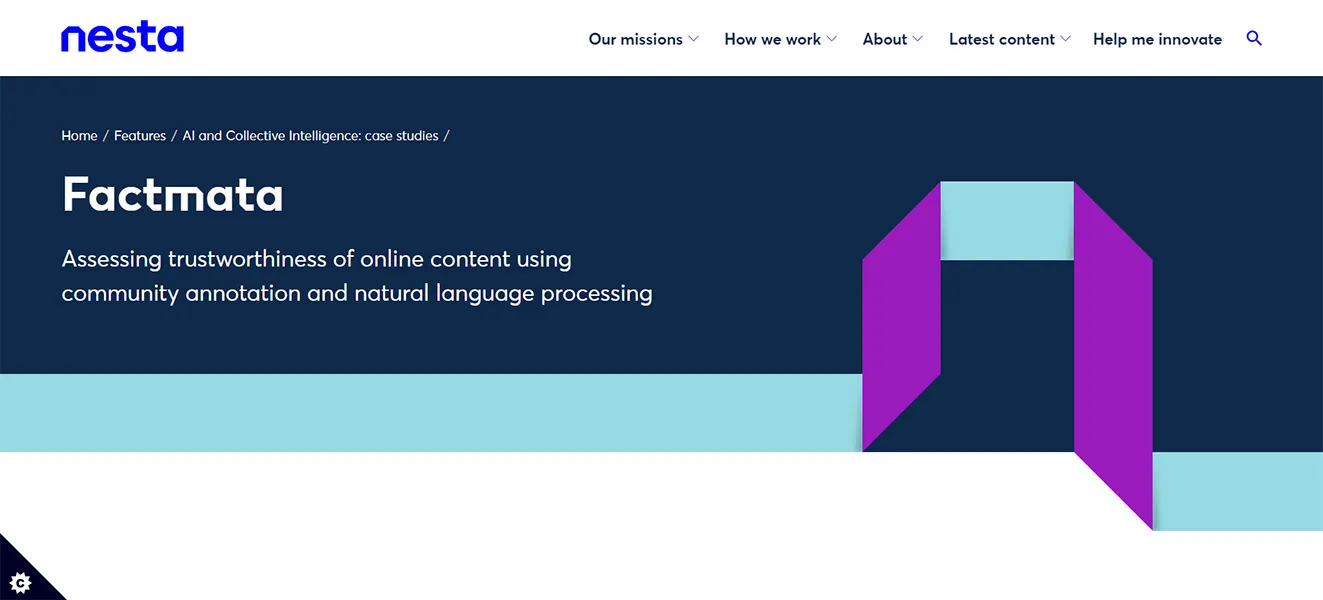
Task: Open the search magnifier icon
Action: pyautogui.click(x=1254, y=39)
